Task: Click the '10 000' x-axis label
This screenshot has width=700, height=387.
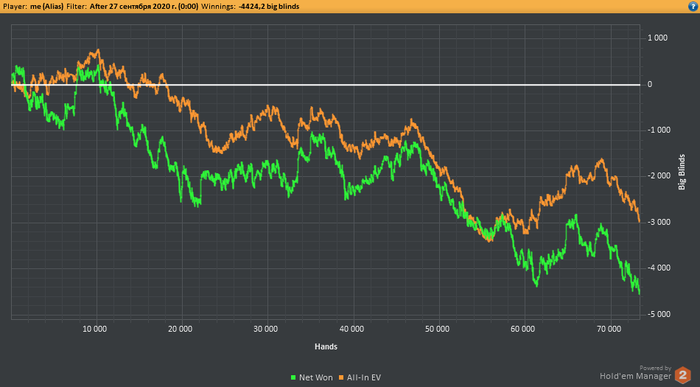Action: [95, 329]
